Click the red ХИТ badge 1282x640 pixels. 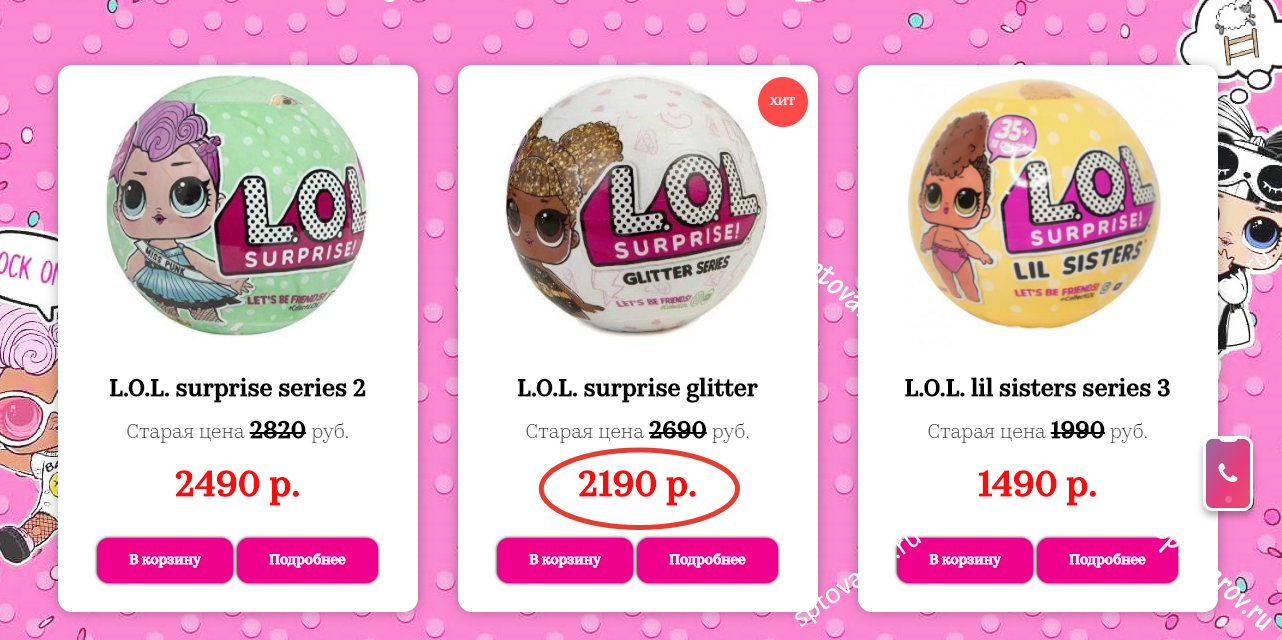(x=782, y=101)
